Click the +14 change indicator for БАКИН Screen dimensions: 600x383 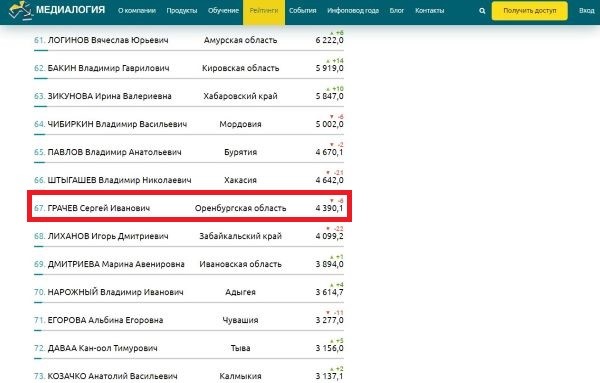[335, 61]
